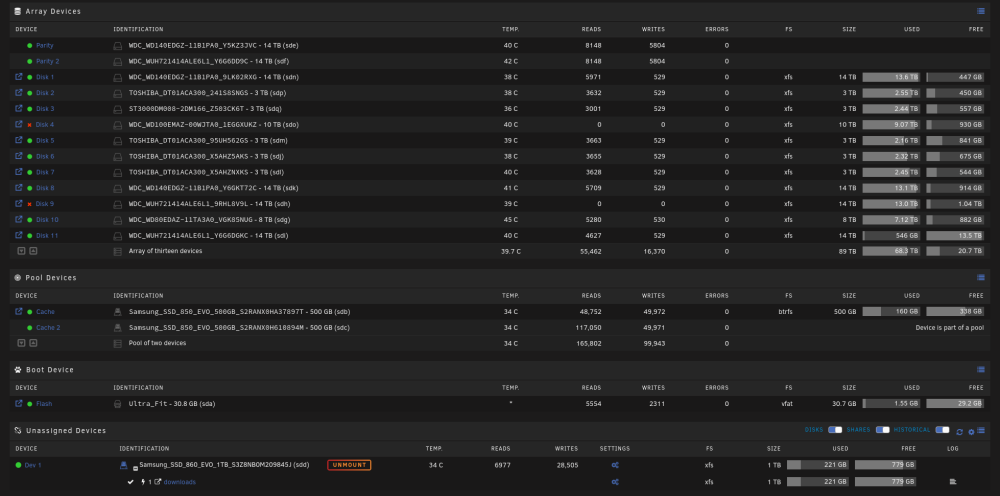Viewport: 1000px width, 496px height.
Task: Click up arrow box under Pool Devices
Action: (33, 343)
